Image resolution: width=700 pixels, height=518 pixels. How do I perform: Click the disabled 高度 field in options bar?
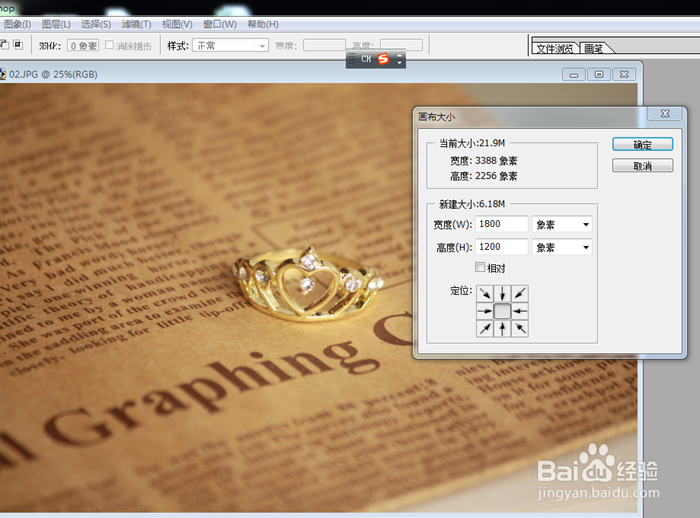click(401, 45)
